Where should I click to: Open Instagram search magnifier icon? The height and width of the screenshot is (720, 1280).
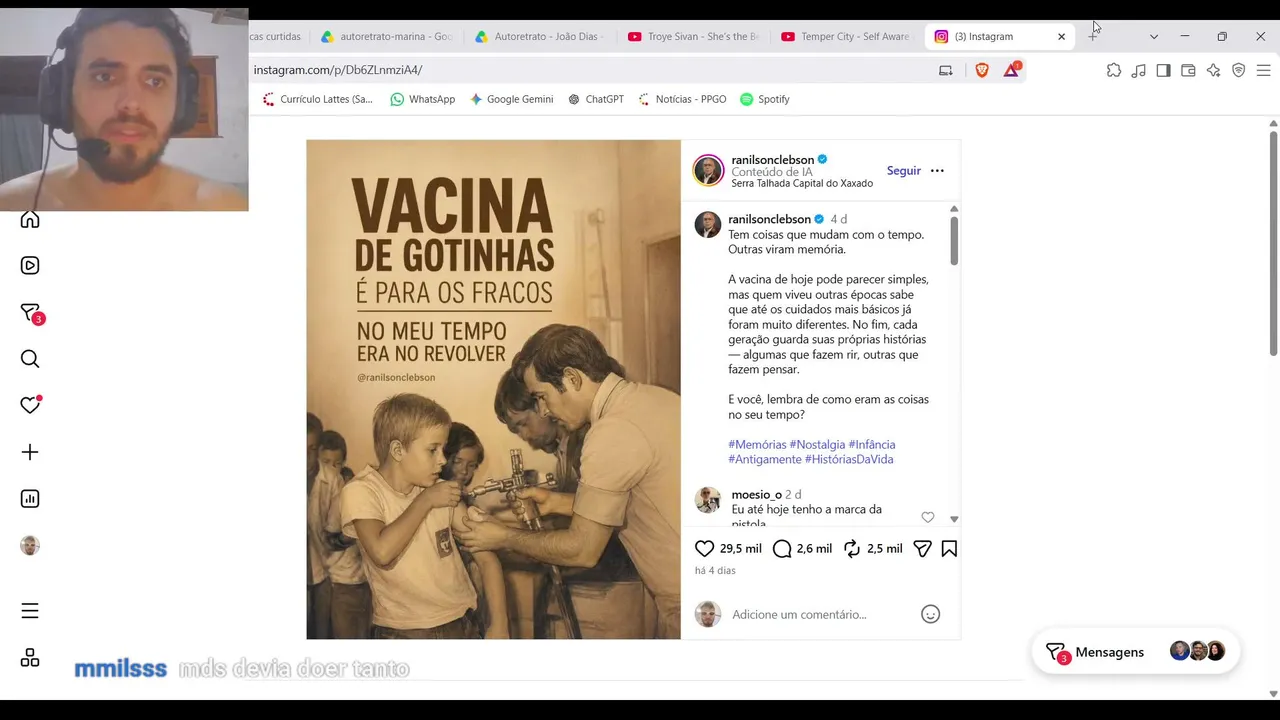pyautogui.click(x=30, y=359)
